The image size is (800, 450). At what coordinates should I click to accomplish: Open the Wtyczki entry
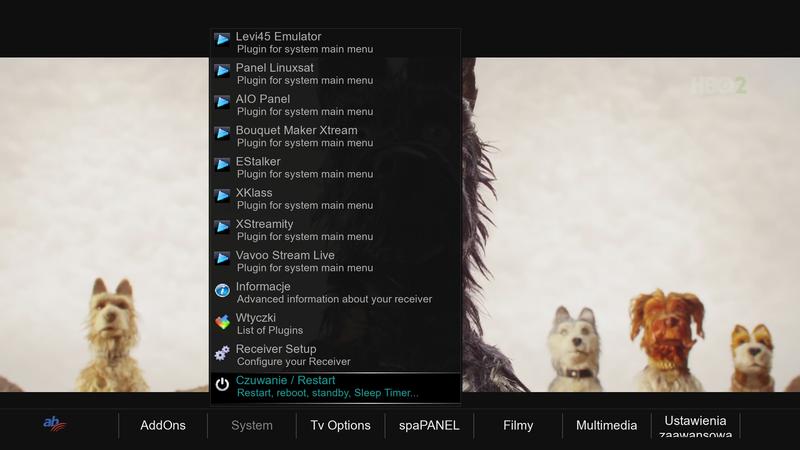335,324
